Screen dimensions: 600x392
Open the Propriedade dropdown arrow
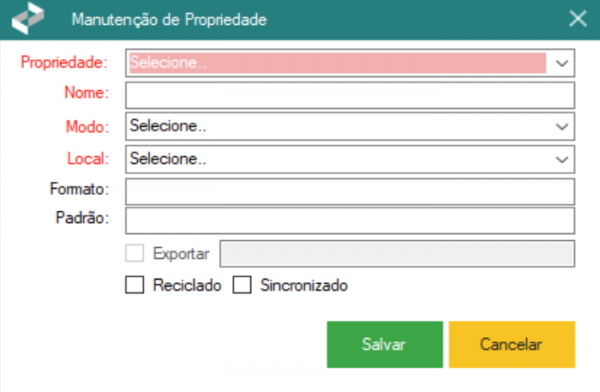[x=561, y=63]
